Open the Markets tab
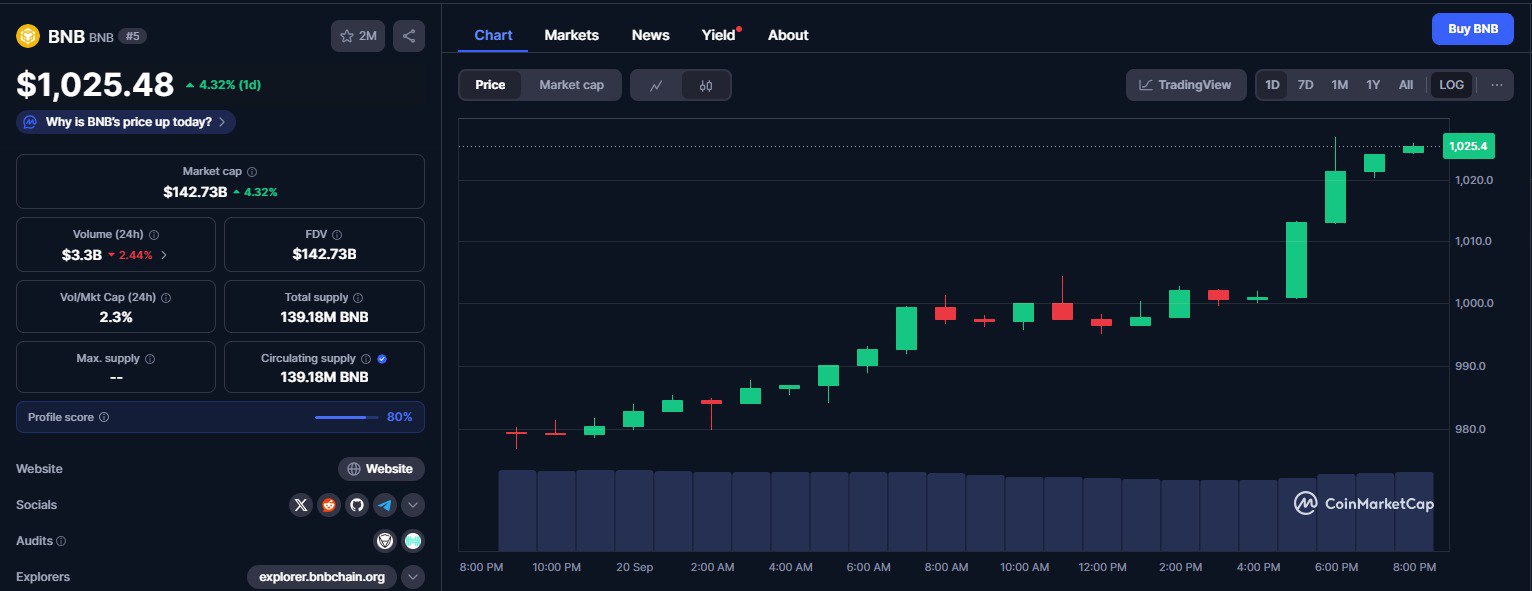This screenshot has width=1532, height=591. (x=571, y=35)
